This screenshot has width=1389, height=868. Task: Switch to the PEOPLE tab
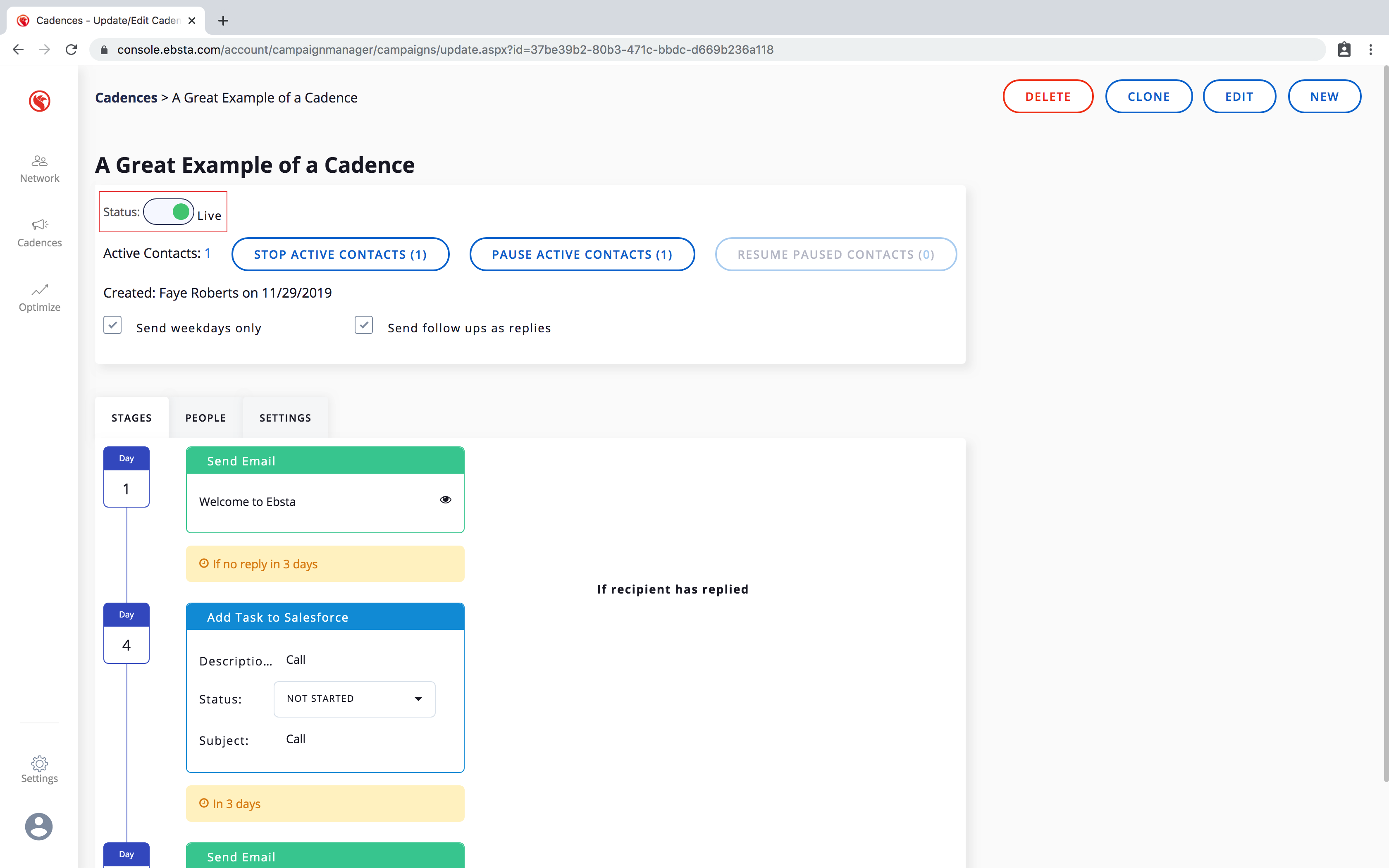(205, 418)
